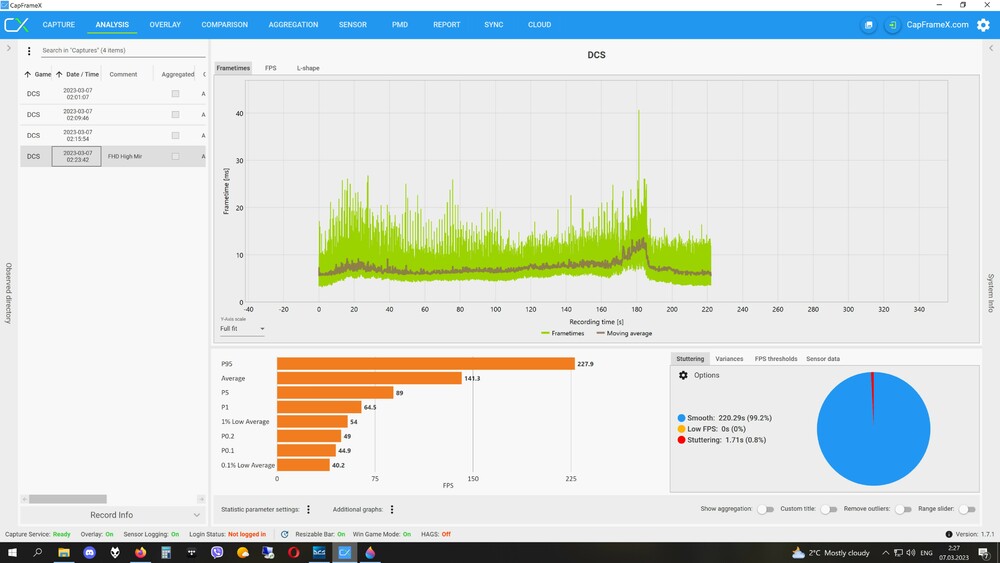Viewport: 1000px width, 563px height.
Task: Open the settings gear in header
Action: [983, 25]
